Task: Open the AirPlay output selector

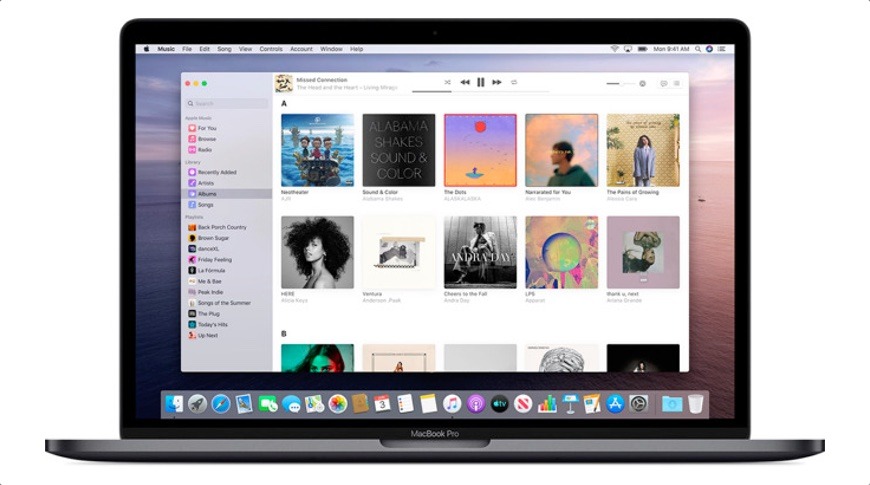Action: 643,84
